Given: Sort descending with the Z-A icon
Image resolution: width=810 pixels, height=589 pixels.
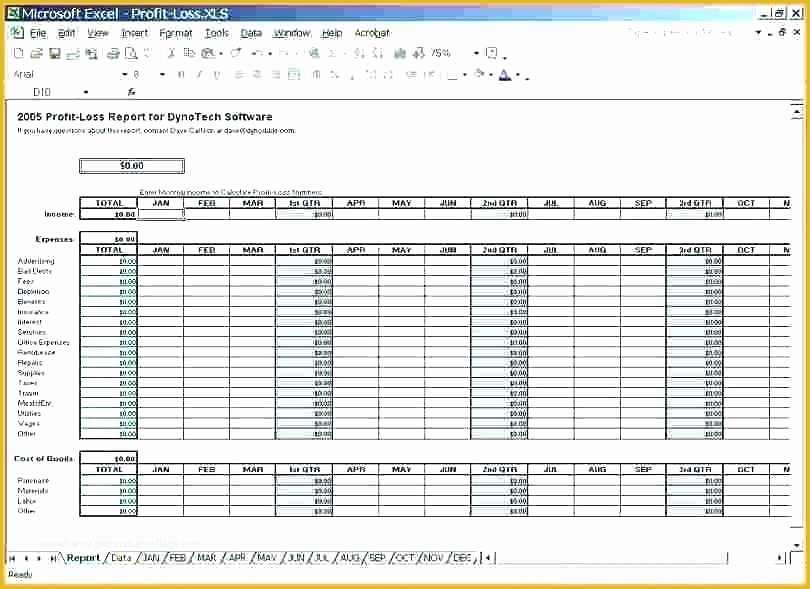Looking at the screenshot, I should [x=378, y=53].
